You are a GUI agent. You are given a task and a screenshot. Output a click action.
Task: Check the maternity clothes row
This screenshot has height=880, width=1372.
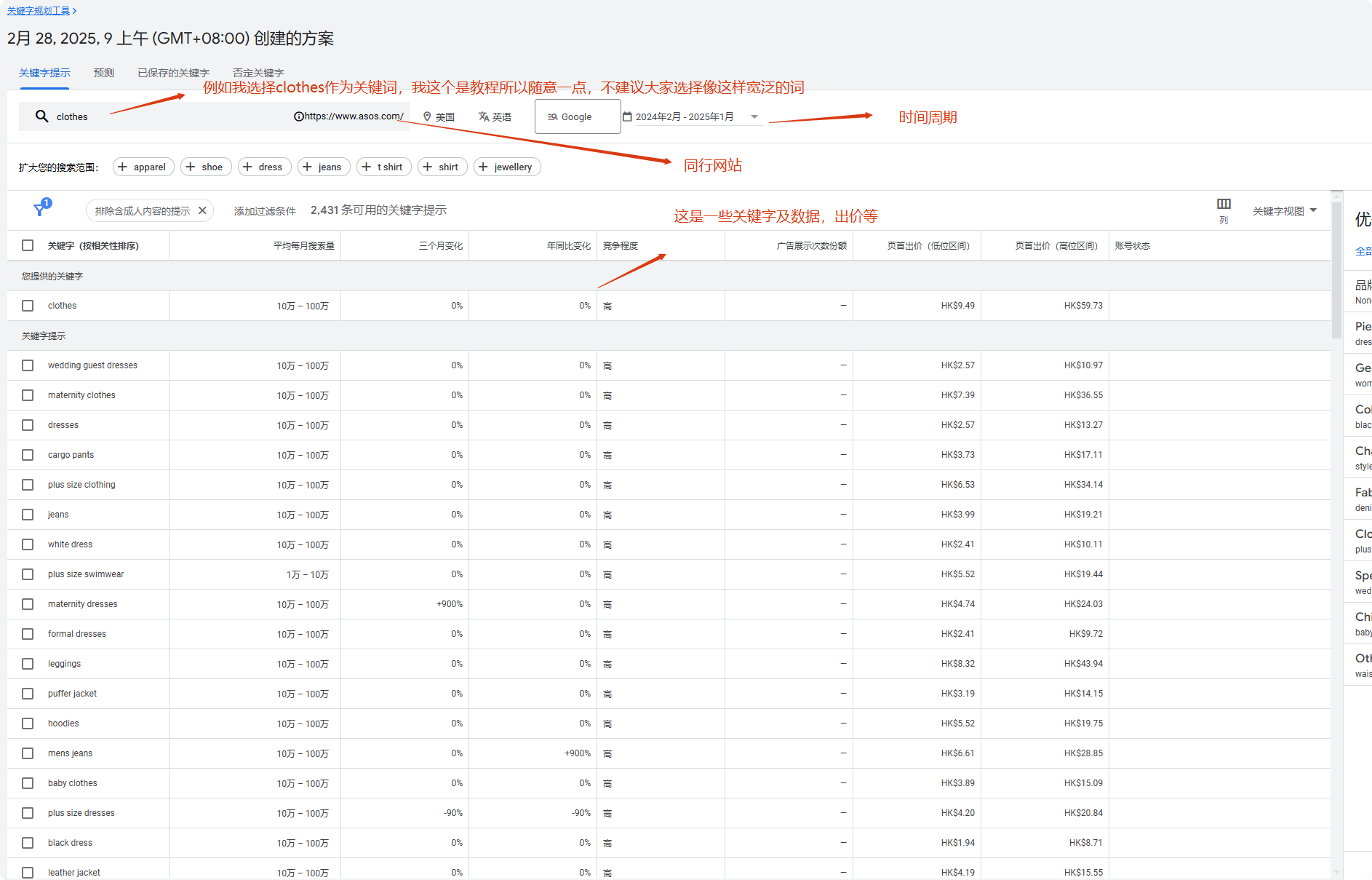pyautogui.click(x=28, y=395)
